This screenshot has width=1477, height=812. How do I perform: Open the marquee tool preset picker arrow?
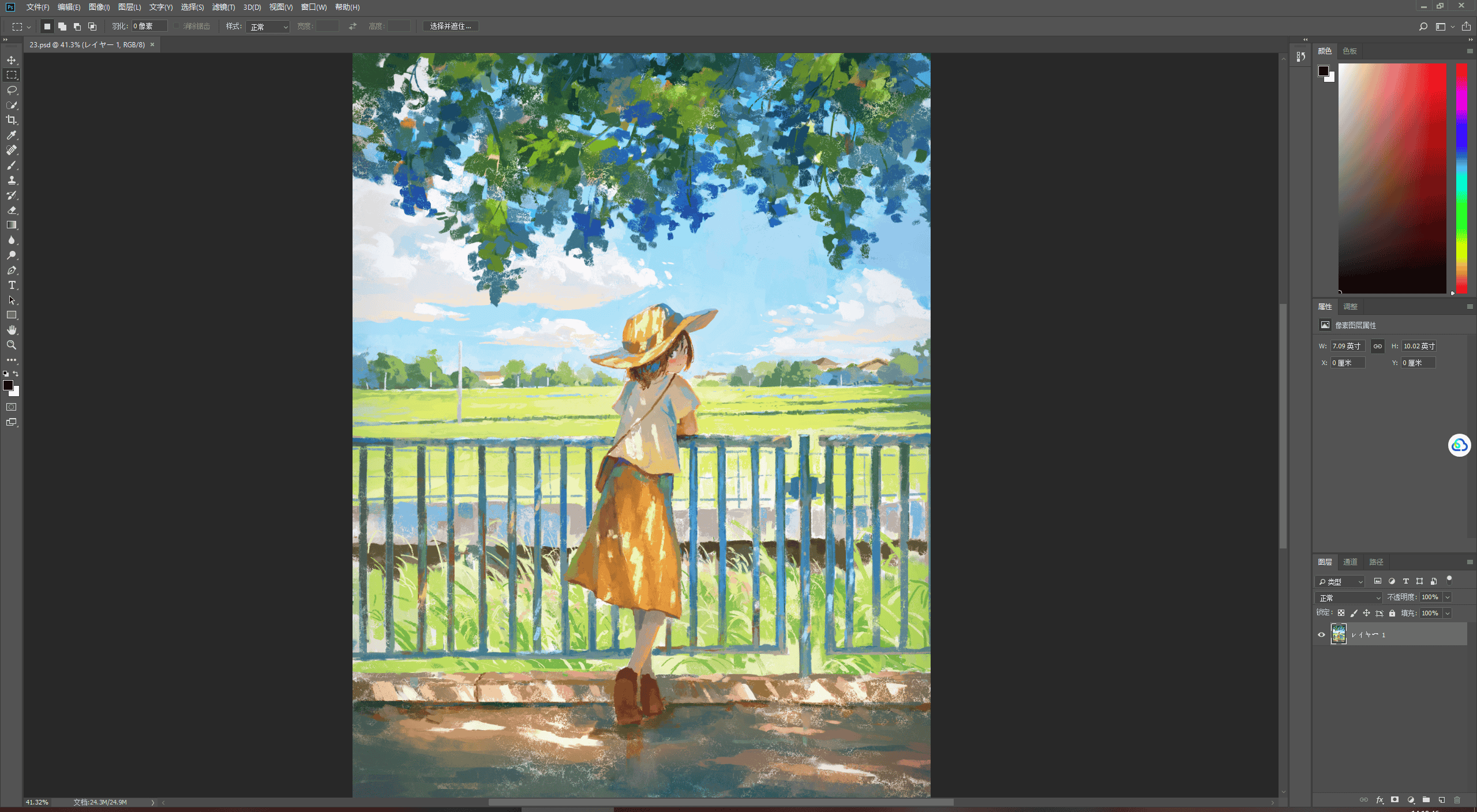[x=29, y=27]
